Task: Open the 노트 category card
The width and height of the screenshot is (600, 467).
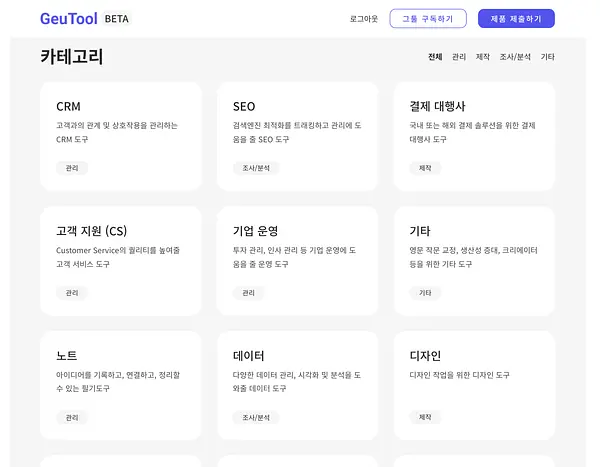Action: (121, 385)
